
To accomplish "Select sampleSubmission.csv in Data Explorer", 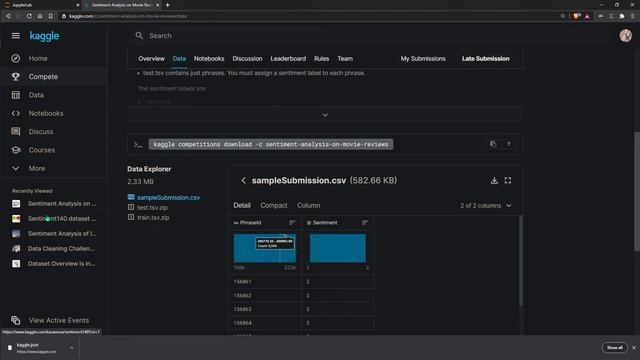I will click(168, 198).
